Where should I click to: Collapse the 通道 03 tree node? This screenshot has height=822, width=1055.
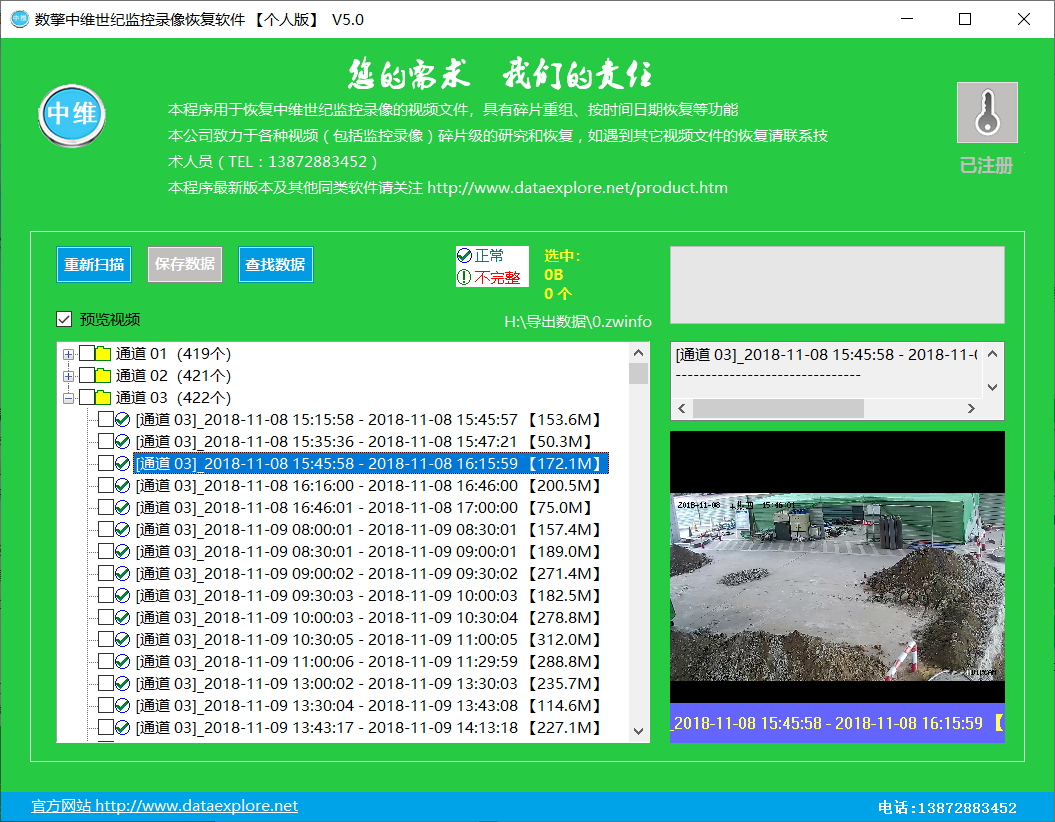(x=68, y=397)
